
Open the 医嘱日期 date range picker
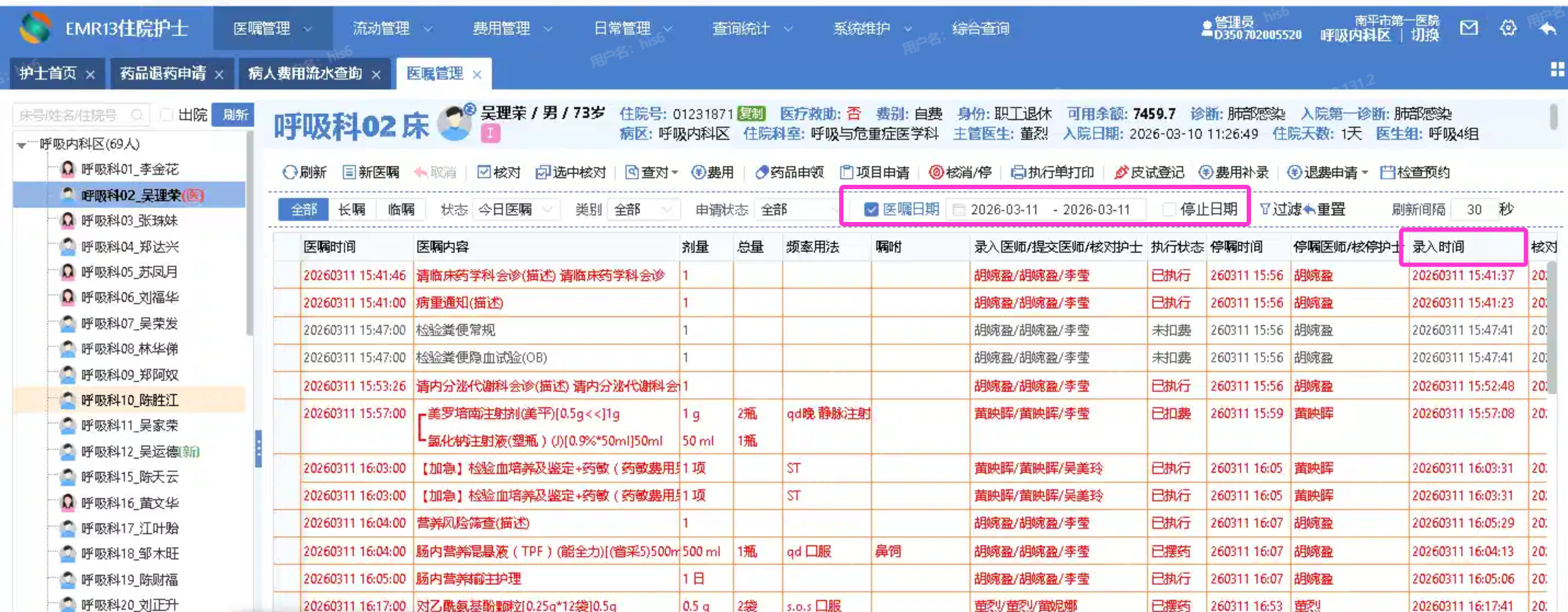1046,210
